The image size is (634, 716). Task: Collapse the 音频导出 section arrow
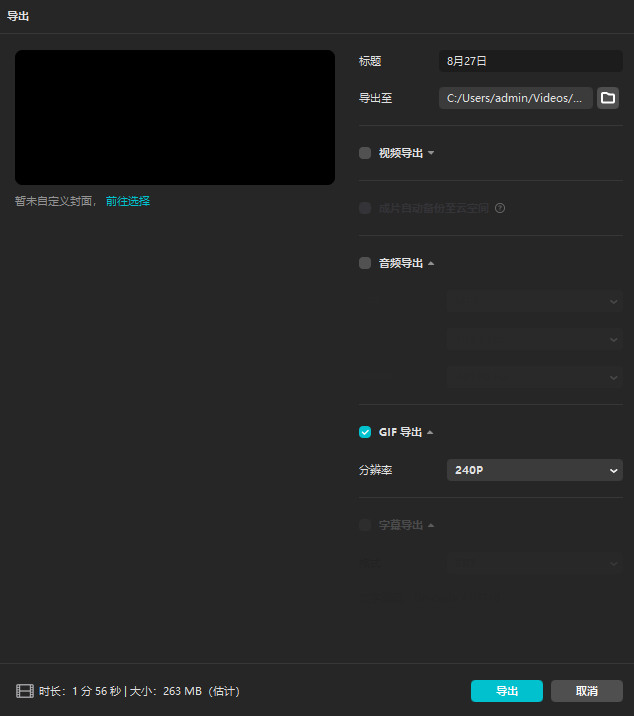(431, 263)
